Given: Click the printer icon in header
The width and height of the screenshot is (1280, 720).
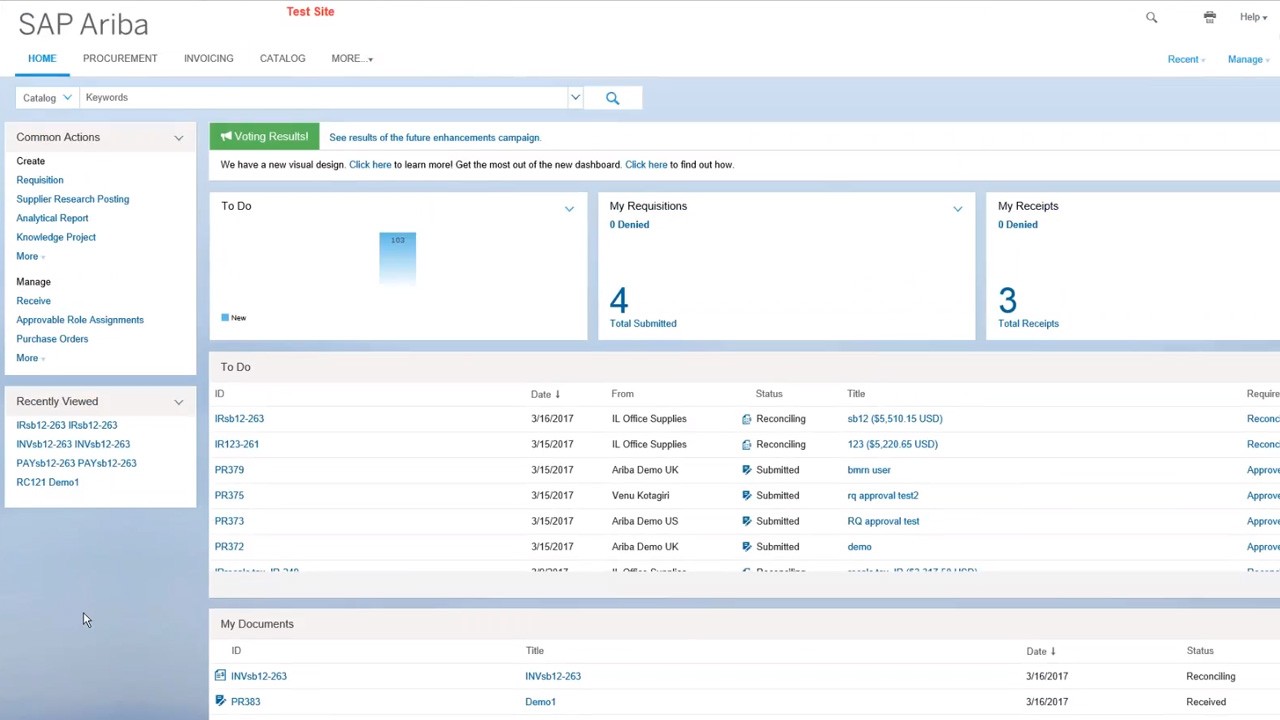Looking at the screenshot, I should pyautogui.click(x=1209, y=17).
